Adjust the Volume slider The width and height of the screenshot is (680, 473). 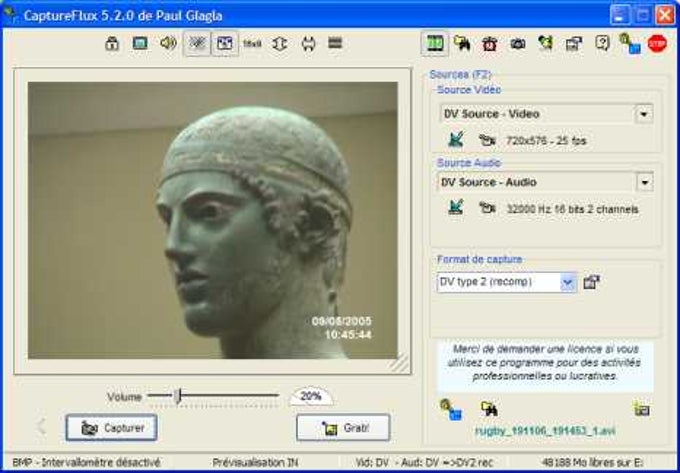(178, 396)
